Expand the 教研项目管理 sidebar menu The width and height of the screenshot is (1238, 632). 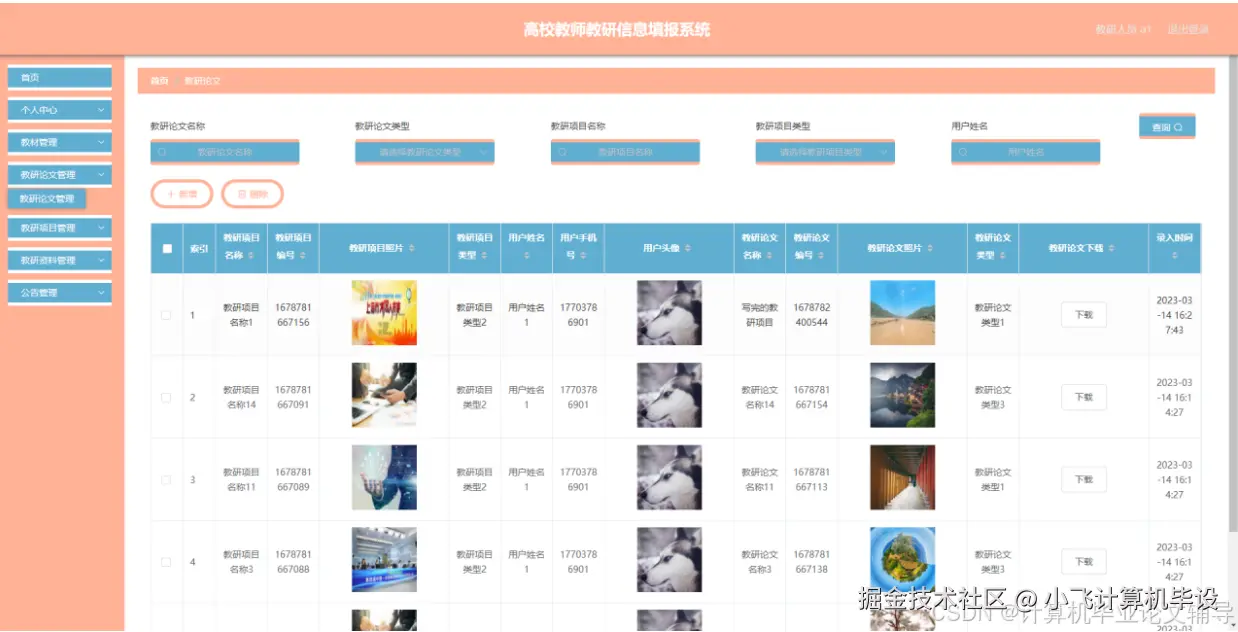click(59, 228)
